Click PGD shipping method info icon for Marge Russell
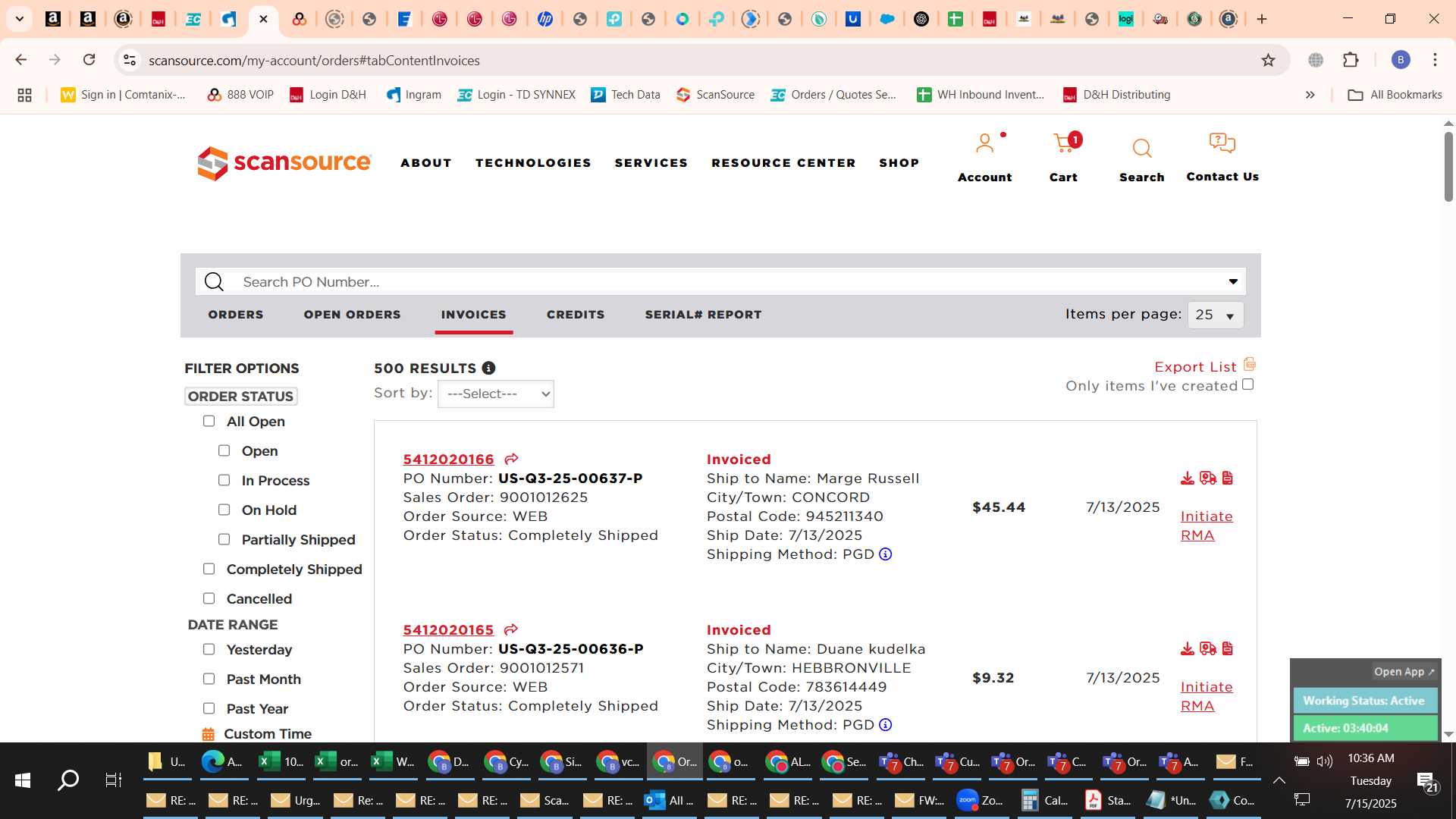 [x=885, y=554]
